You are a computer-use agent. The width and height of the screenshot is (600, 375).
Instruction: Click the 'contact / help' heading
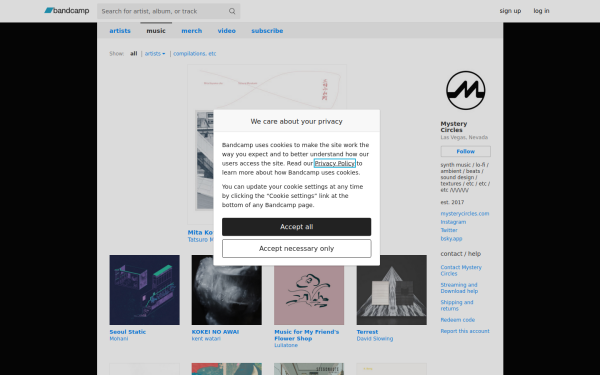pyautogui.click(x=460, y=254)
